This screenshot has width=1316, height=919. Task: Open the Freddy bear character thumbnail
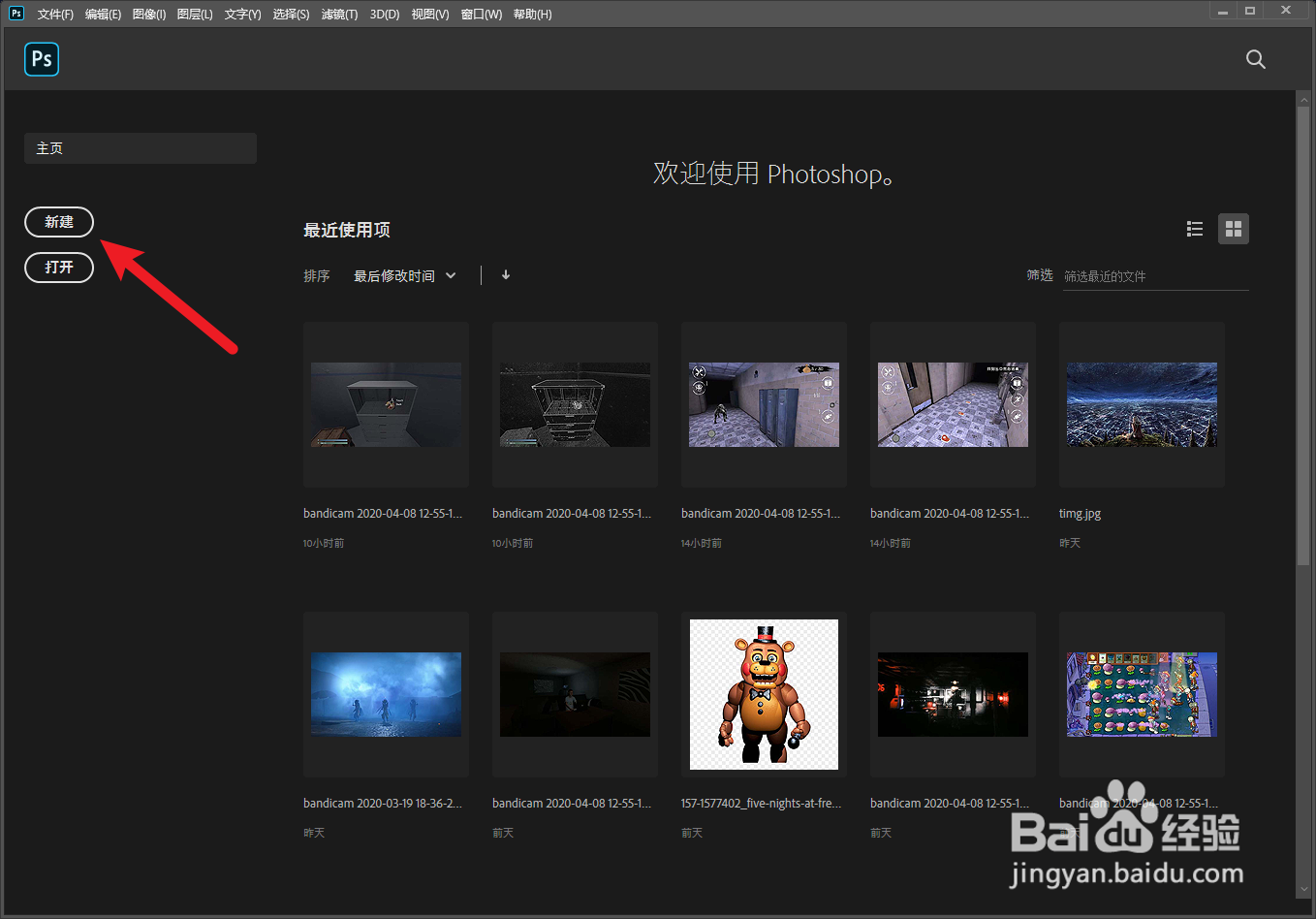point(764,694)
